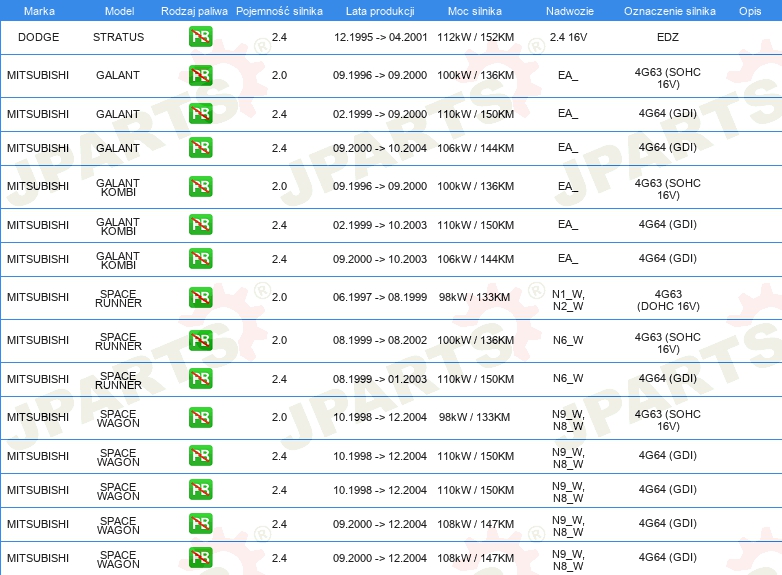This screenshot has height=575, width=782.
Task: Click fuel icon in Galant Kombi 09.2000 -> 10.2003 row
Action: pos(200,259)
